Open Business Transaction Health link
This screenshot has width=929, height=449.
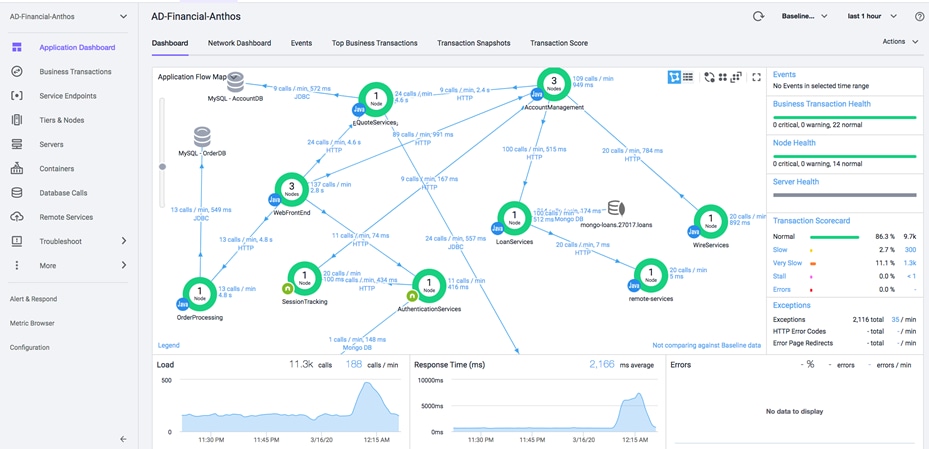click(822, 104)
